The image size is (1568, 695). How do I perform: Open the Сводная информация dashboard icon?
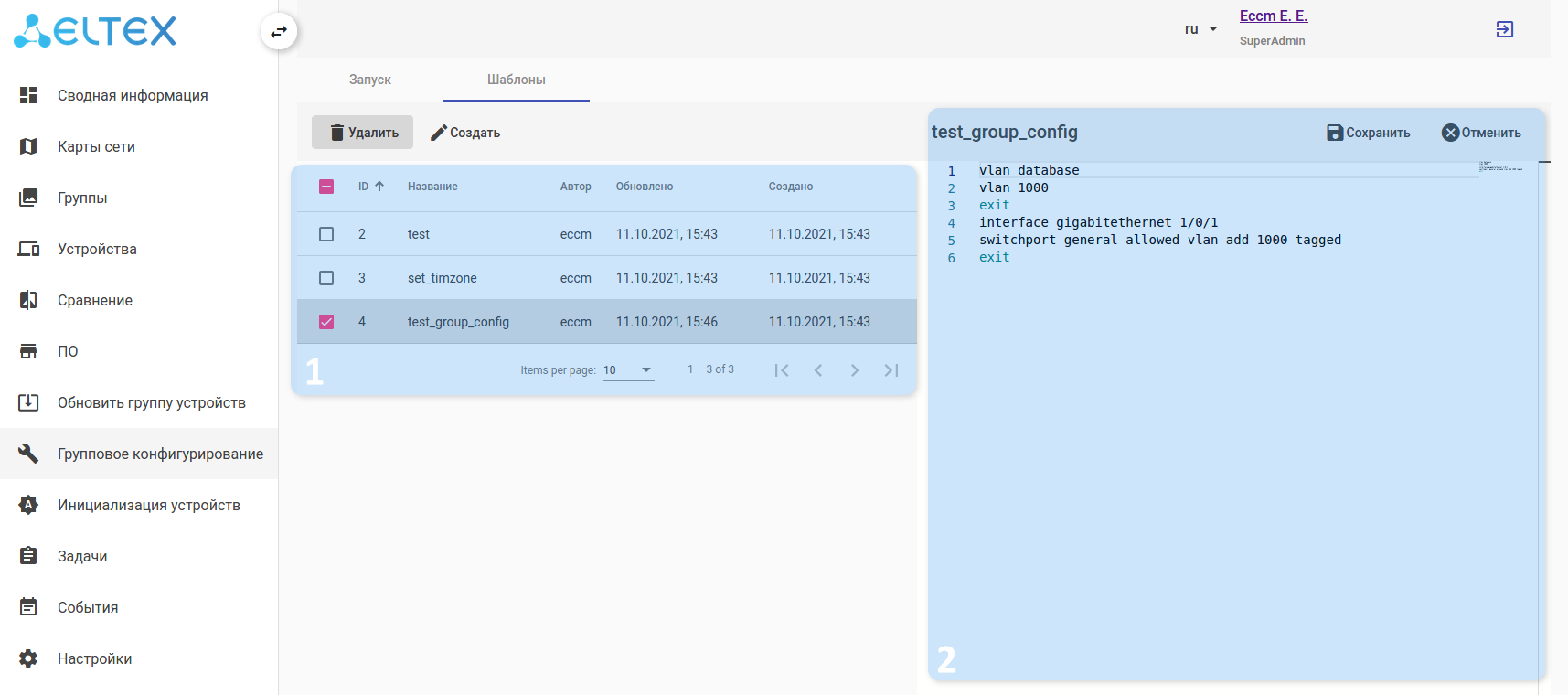[28, 95]
